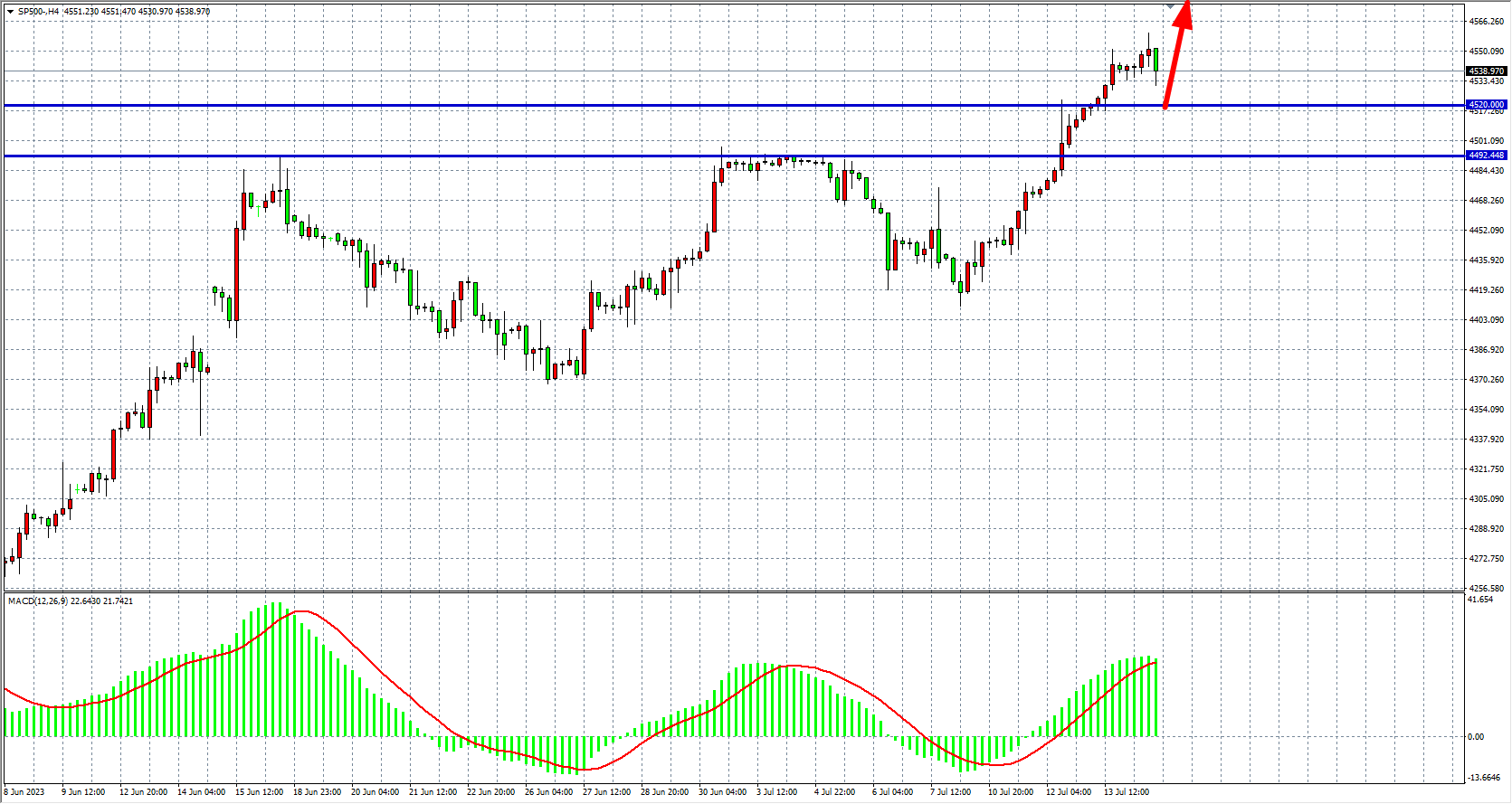Click the 4566.260 price scale label

pos(1486,21)
